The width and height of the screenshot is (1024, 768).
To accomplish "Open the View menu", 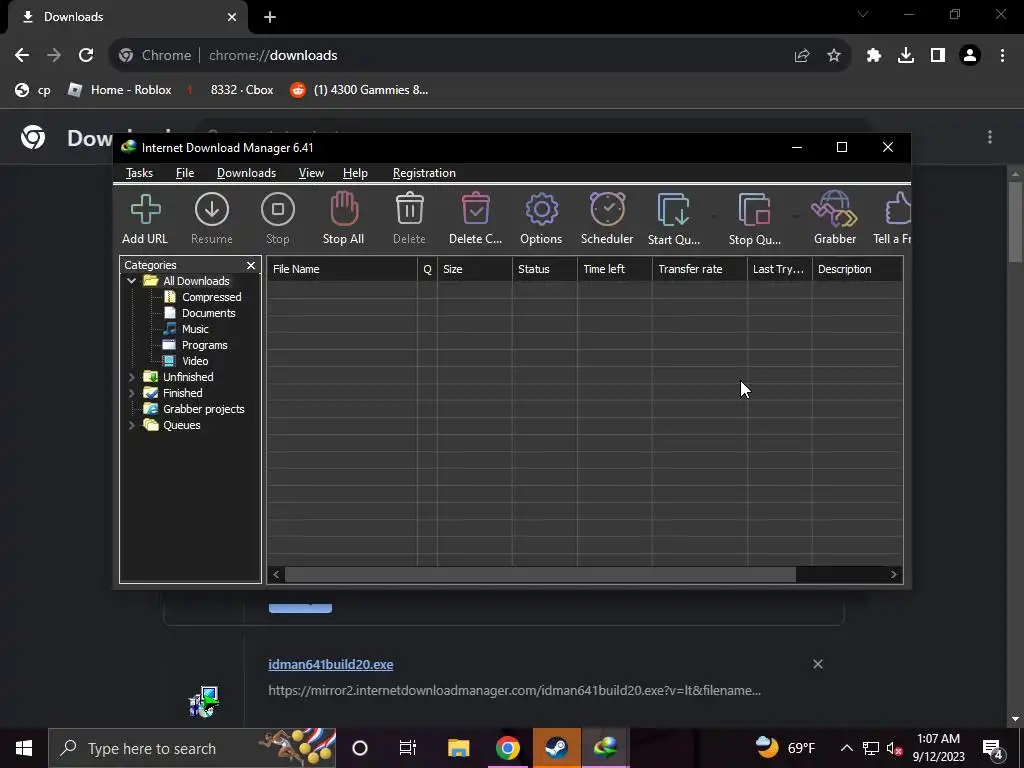I will tap(311, 173).
